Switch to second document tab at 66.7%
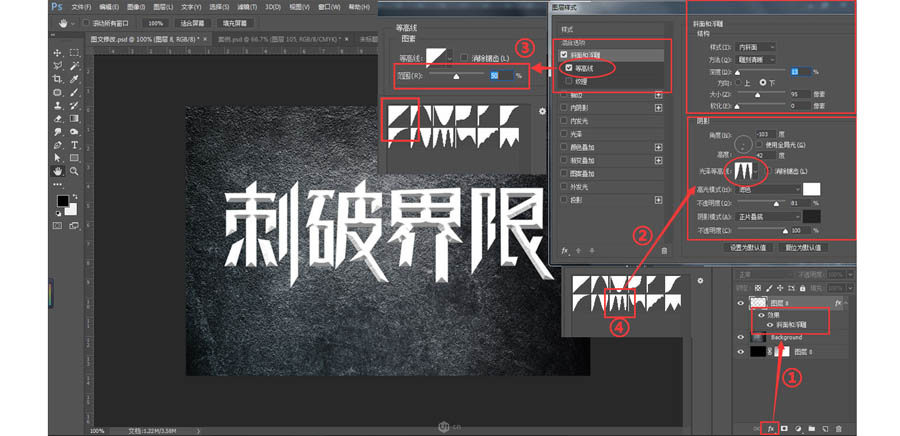This screenshot has width=900, height=436. click(281, 39)
